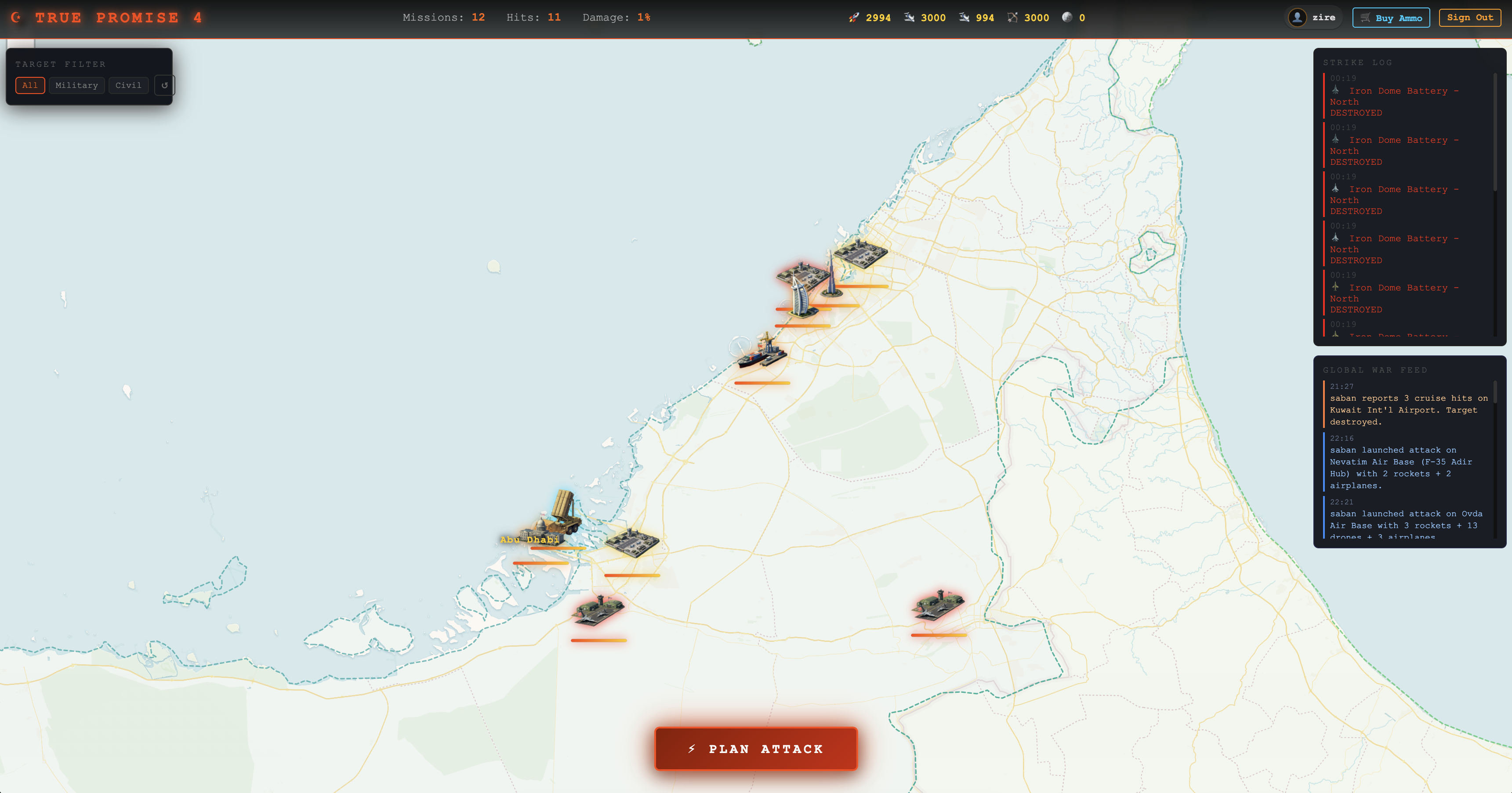Click the user avatar icon beside zire
1512x793 pixels.
(1297, 18)
